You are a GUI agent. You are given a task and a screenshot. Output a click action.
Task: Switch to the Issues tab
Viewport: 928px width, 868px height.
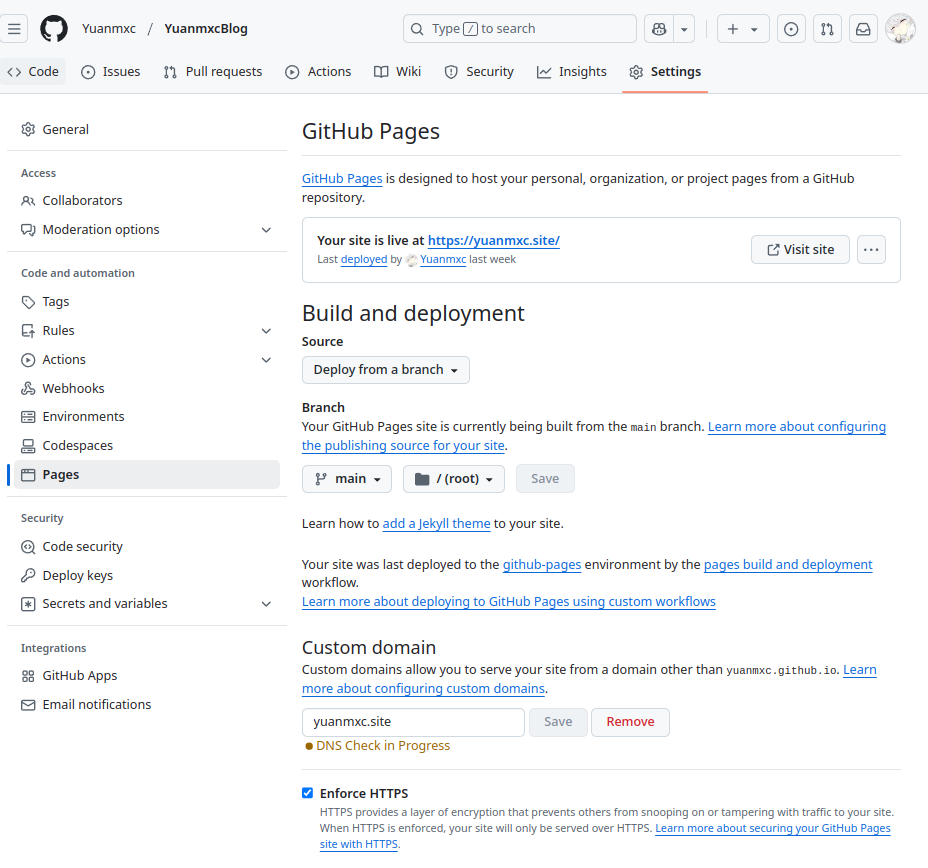111,72
